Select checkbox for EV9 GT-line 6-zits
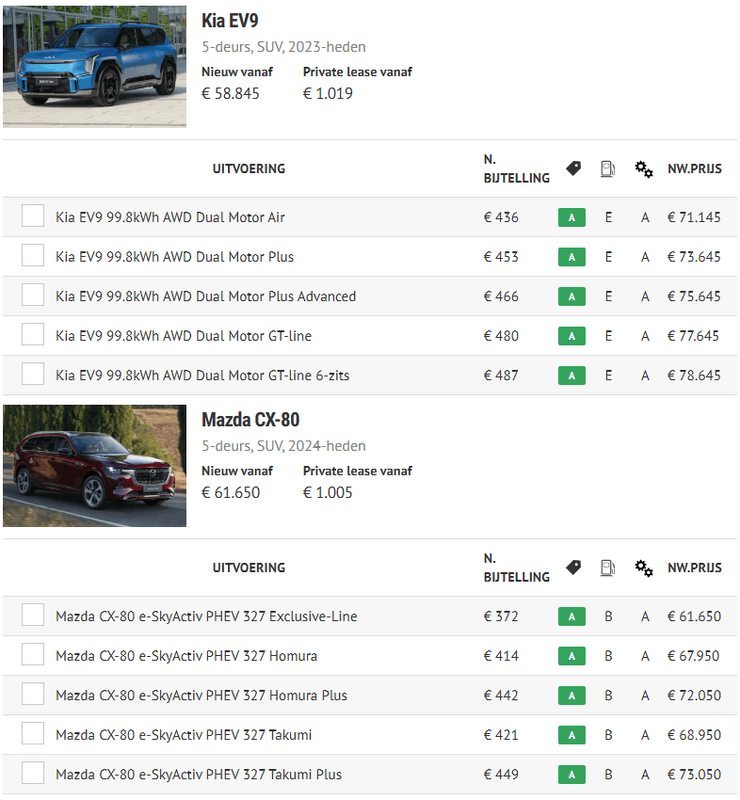Viewport: 740px width, 800px height. point(33,375)
